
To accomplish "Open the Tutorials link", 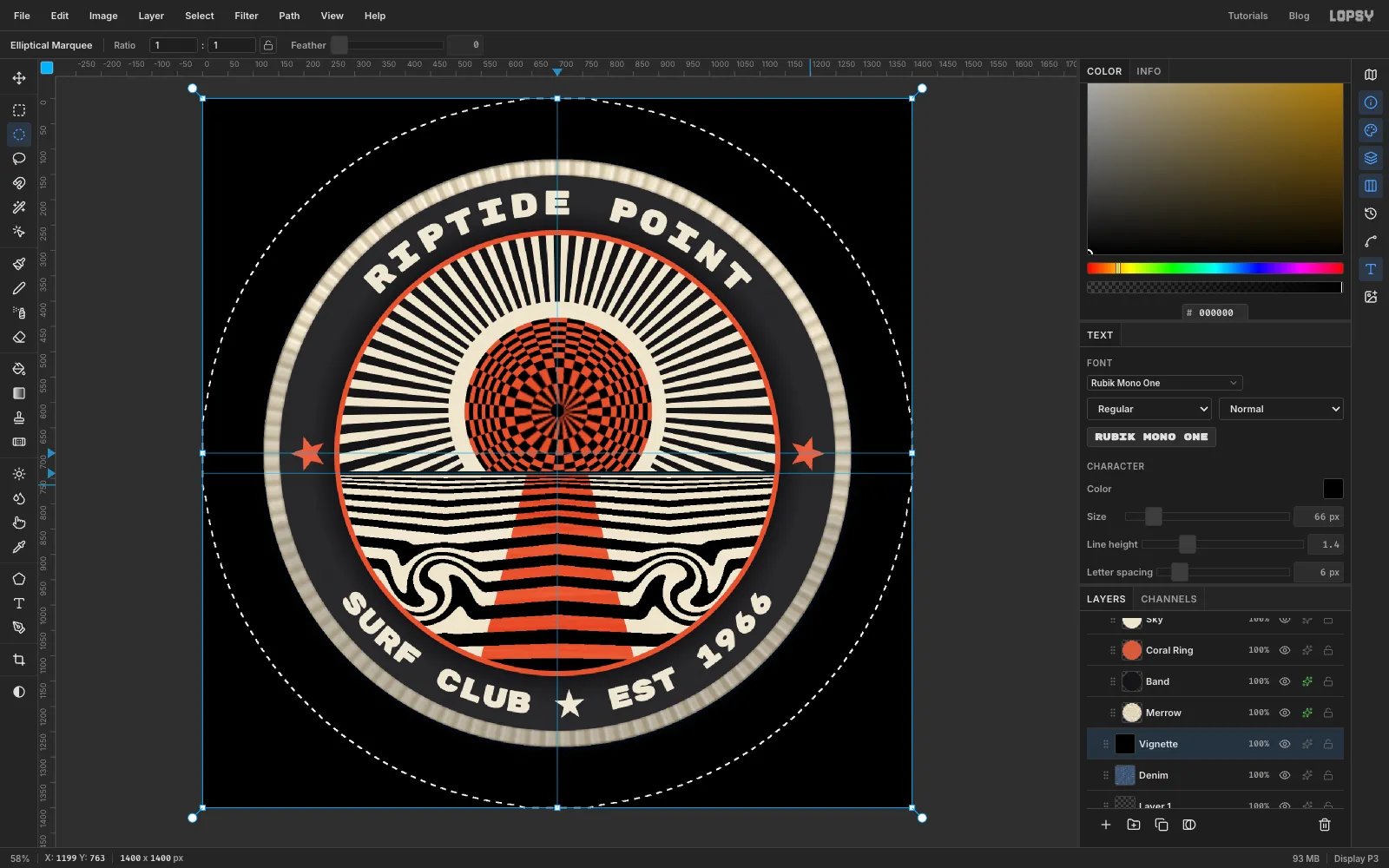I will (1247, 16).
